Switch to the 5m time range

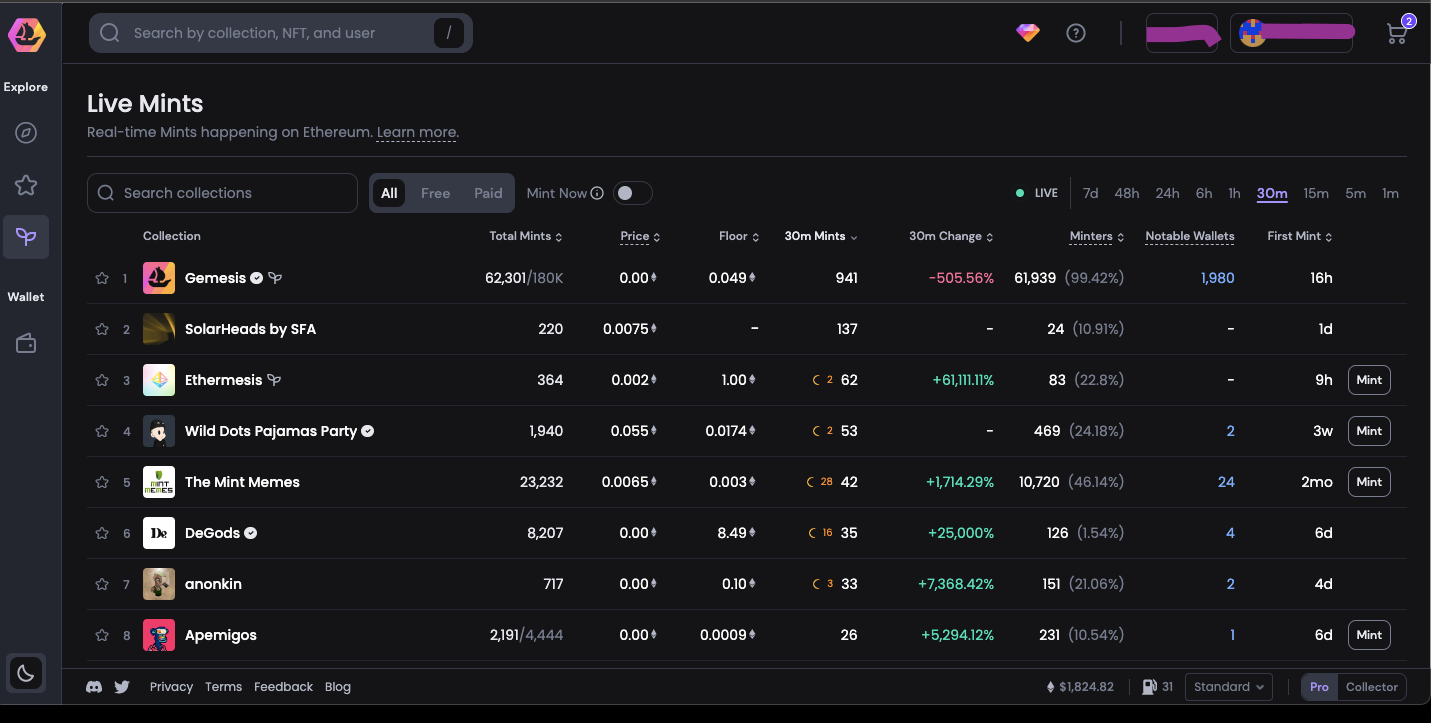coord(1355,193)
